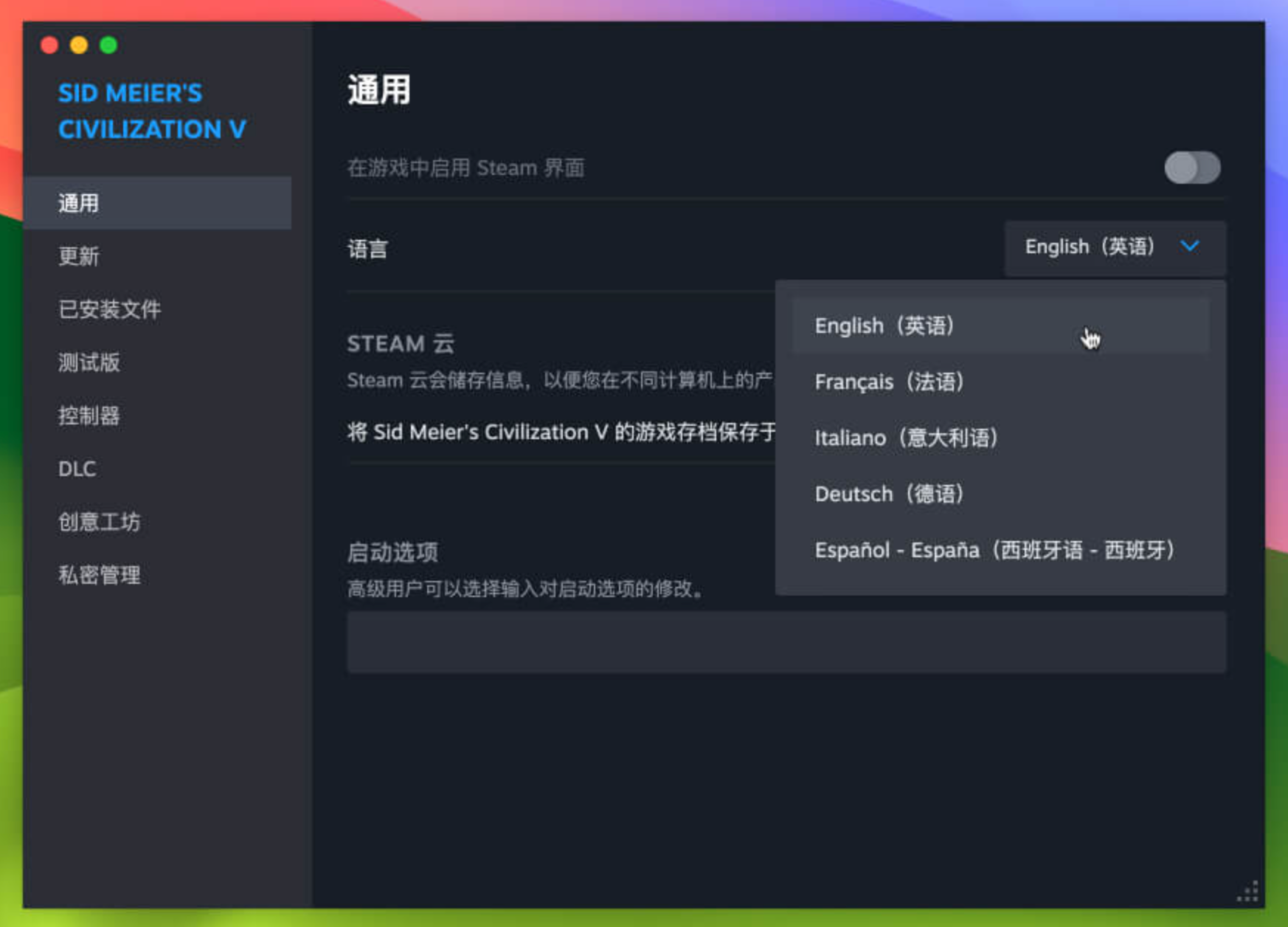
Task: Open the 私密管理 sidebar tab
Action: (x=157, y=575)
